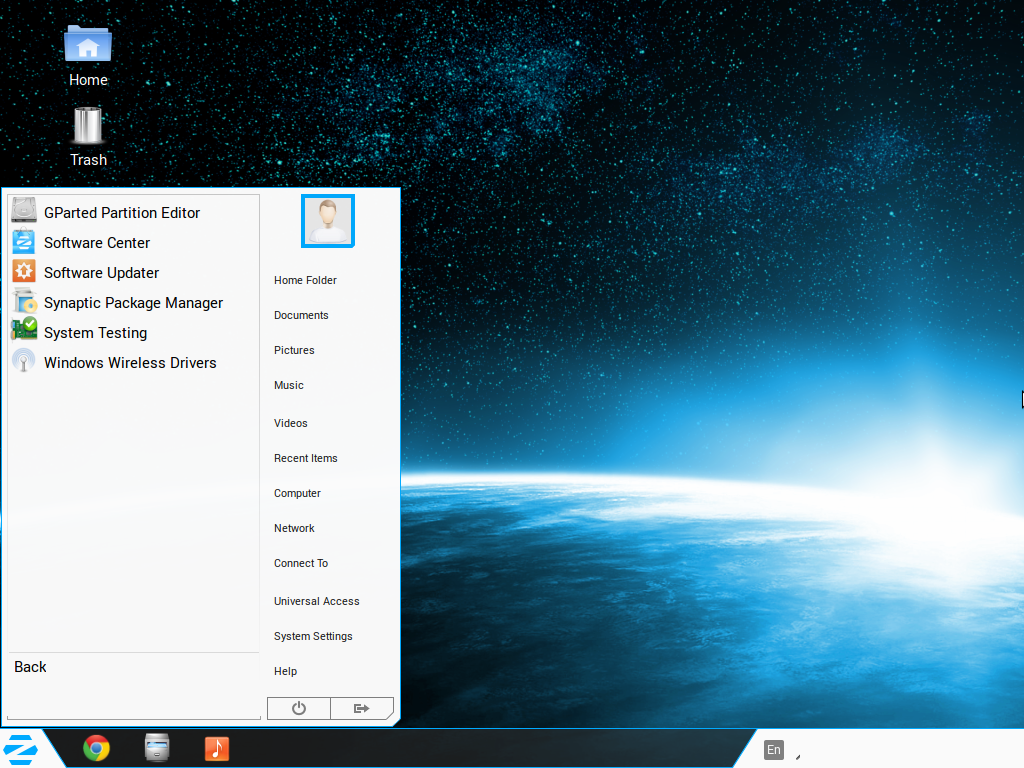The width and height of the screenshot is (1024, 768).
Task: Click the Software Center icon
Action: (24, 241)
